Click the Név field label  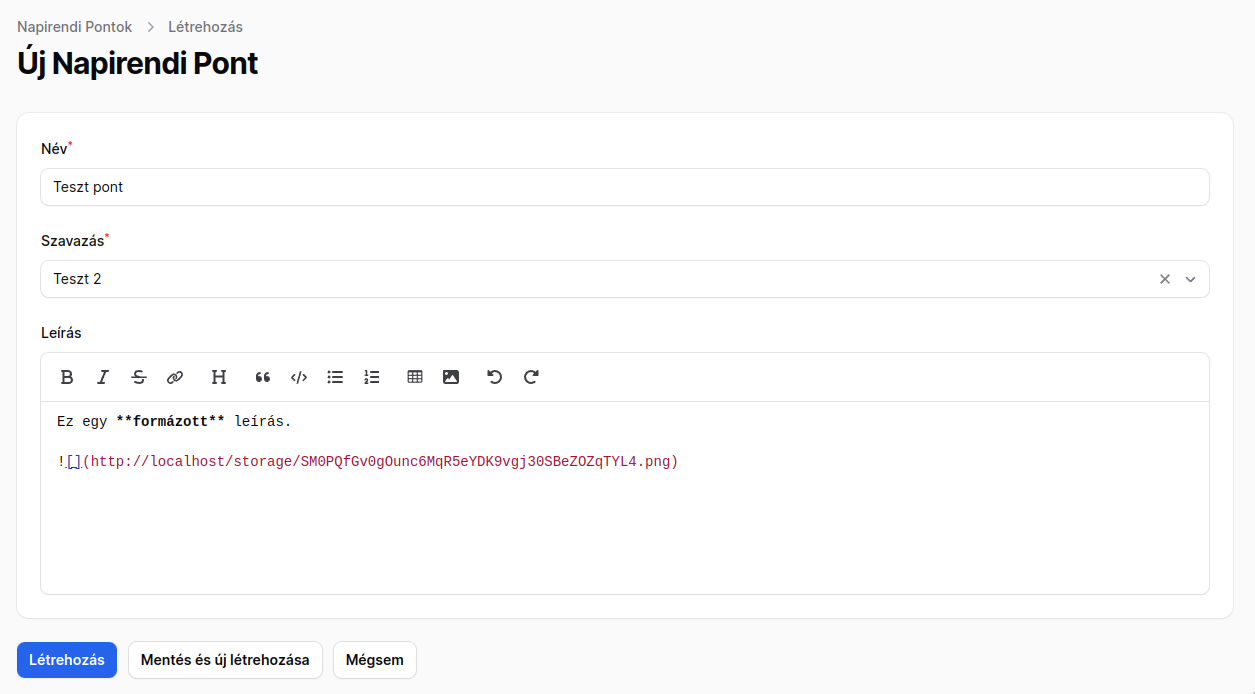[55, 149]
